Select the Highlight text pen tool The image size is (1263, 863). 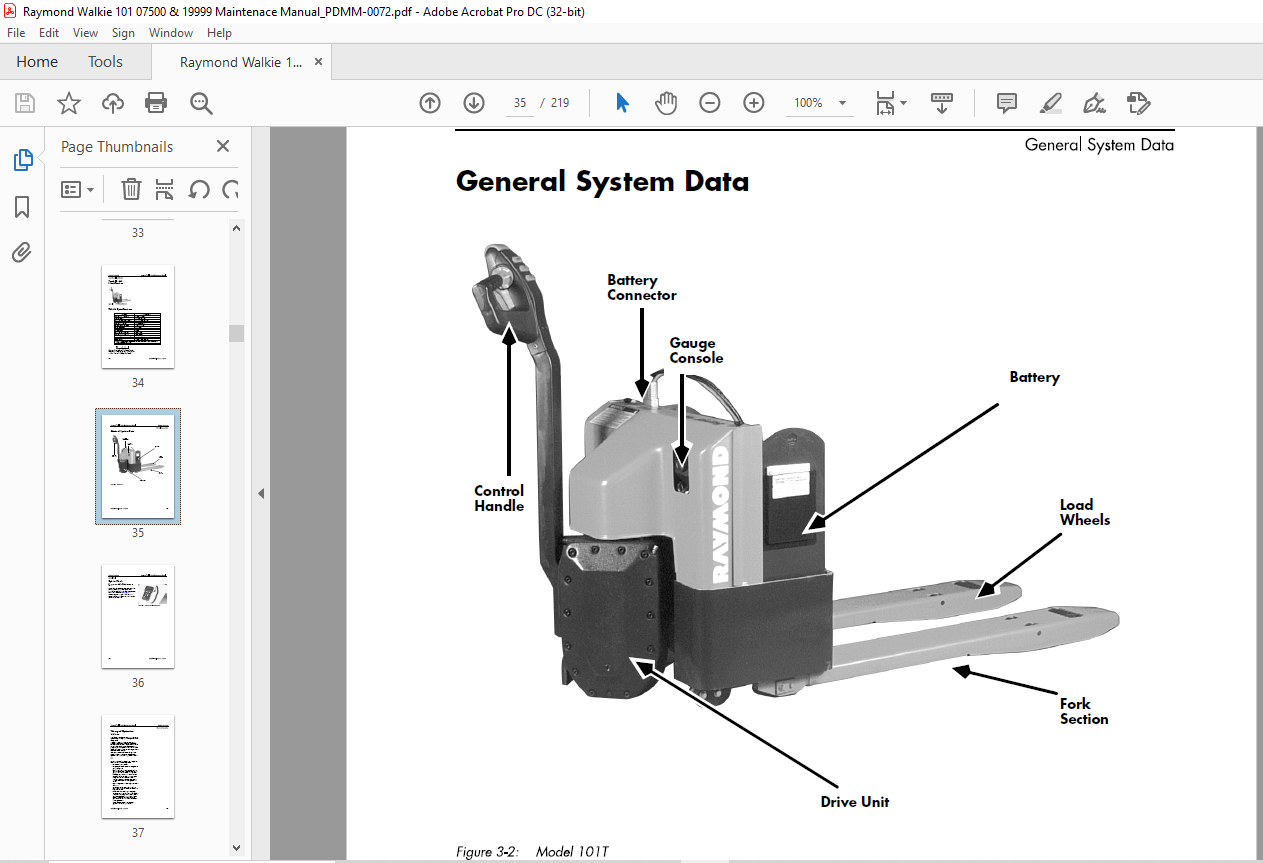tap(1050, 103)
